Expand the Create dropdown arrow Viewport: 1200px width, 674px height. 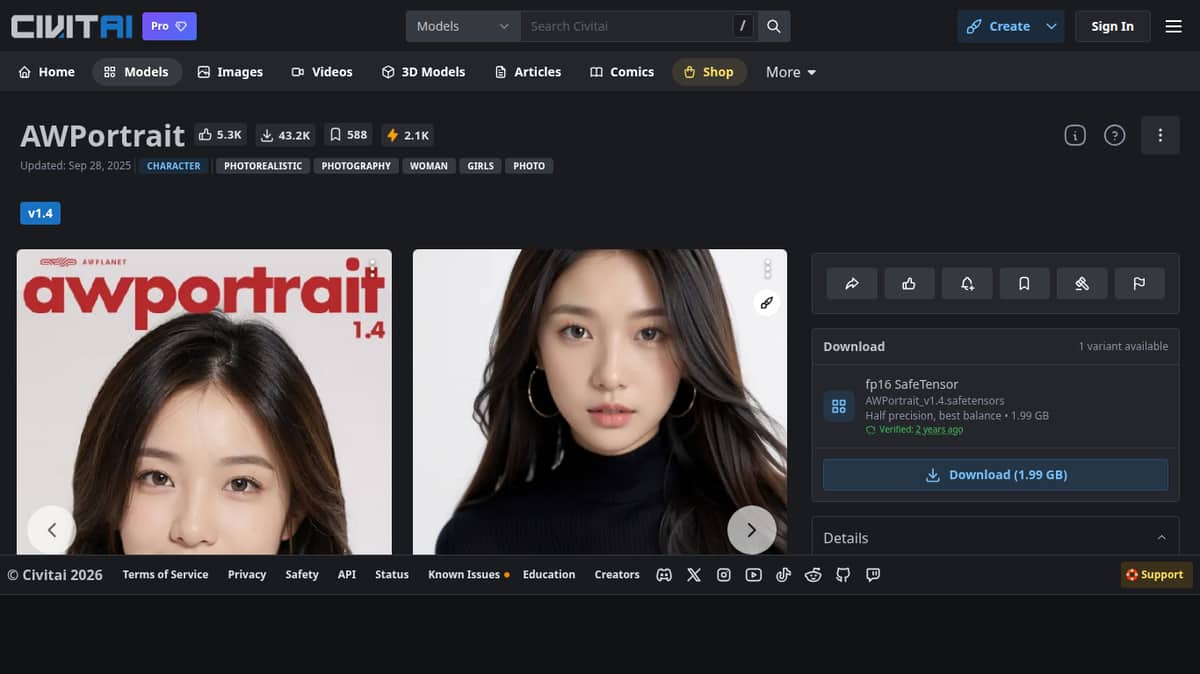(1052, 26)
